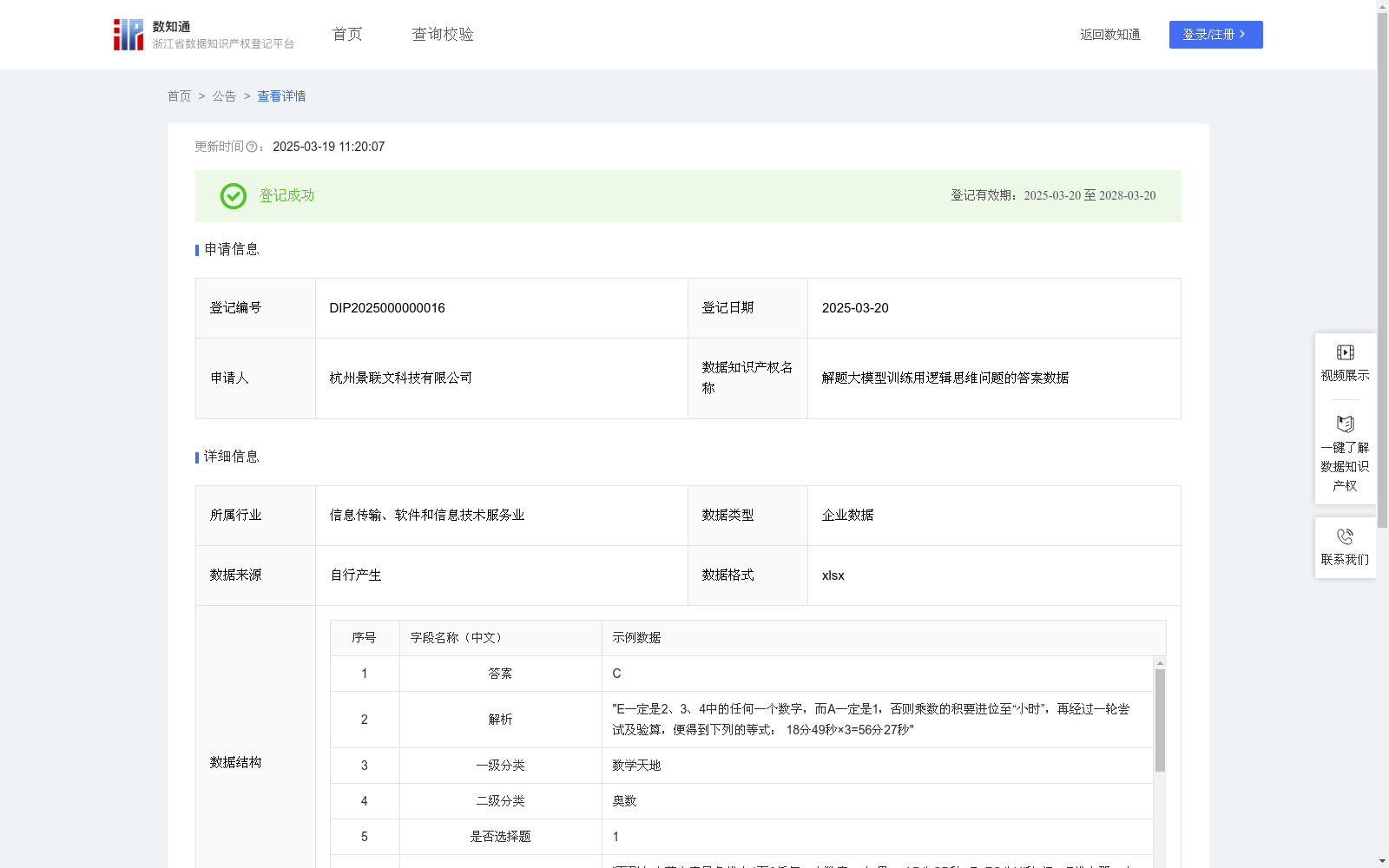Viewport: 1389px width, 868px height.
Task: Click sample data 奥数
Action: pyautogui.click(x=624, y=801)
